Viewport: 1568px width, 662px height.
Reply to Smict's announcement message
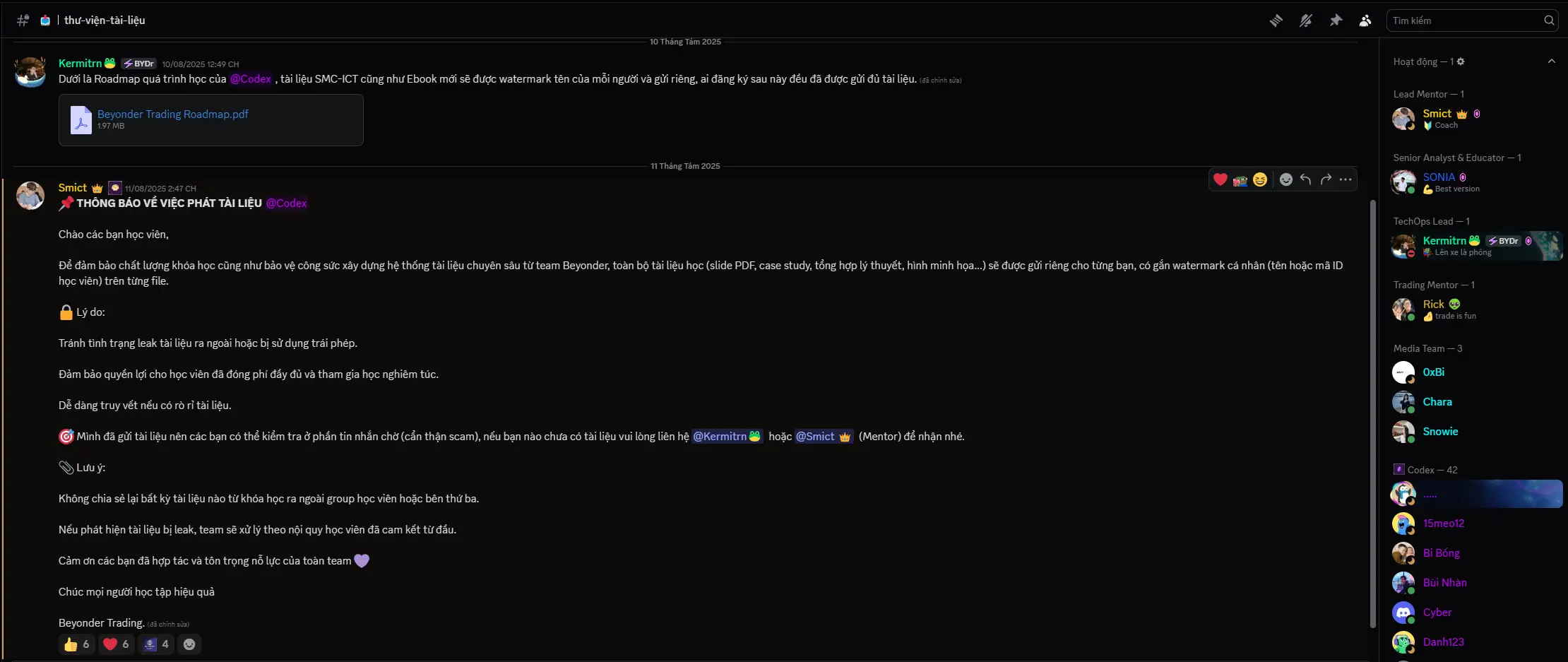[1305, 179]
